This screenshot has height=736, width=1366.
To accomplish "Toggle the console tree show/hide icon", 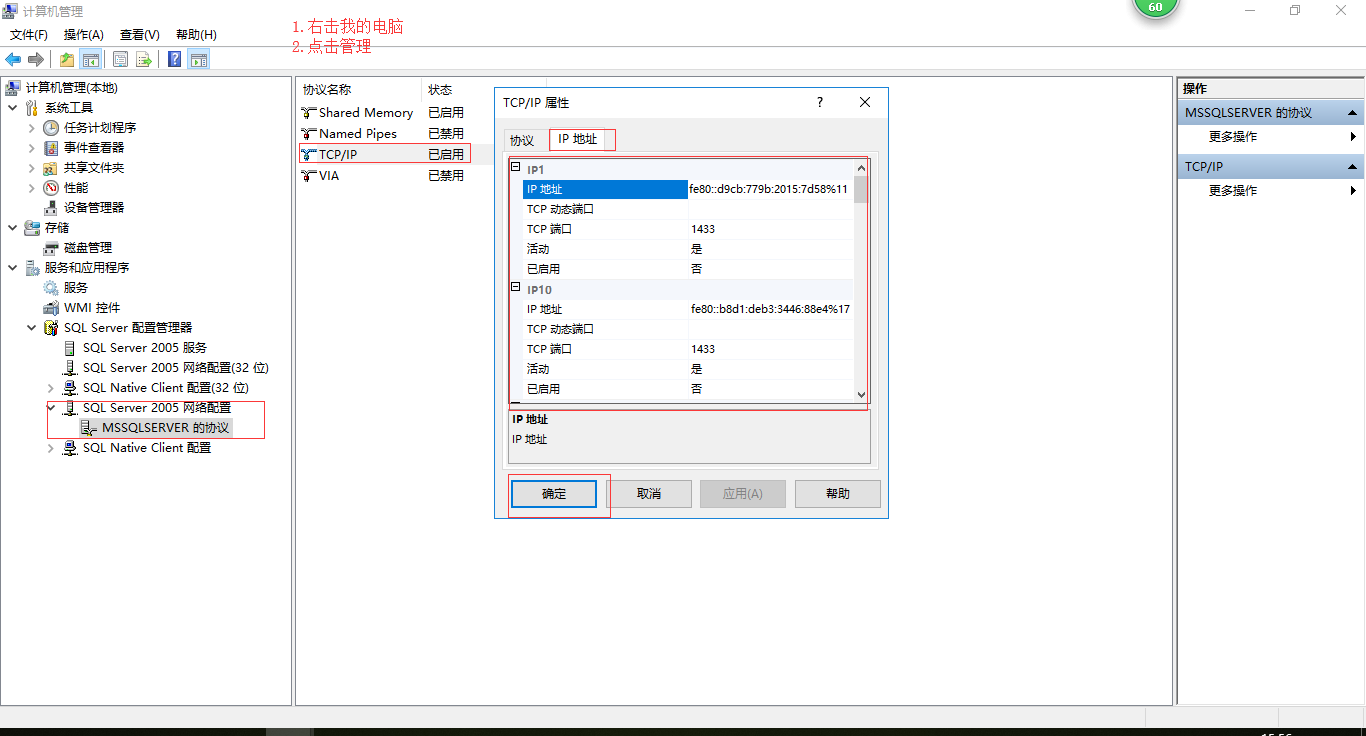I will point(91,58).
